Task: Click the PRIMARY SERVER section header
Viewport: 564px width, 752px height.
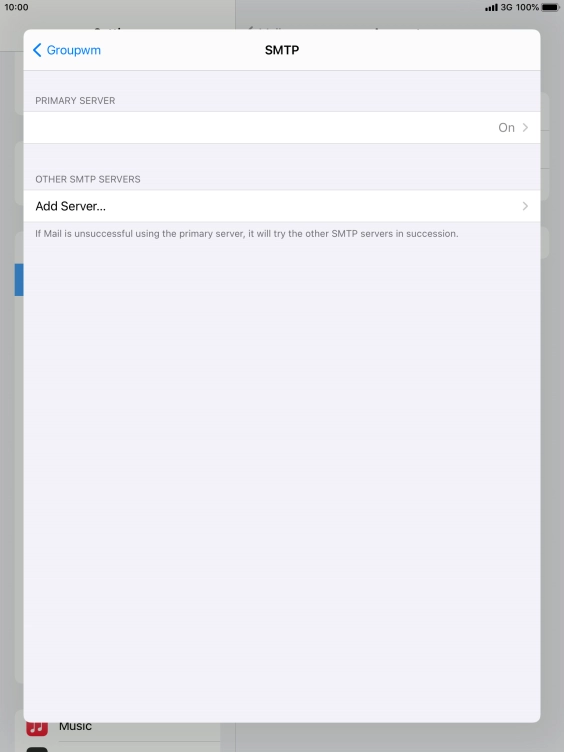Action: pos(75,101)
